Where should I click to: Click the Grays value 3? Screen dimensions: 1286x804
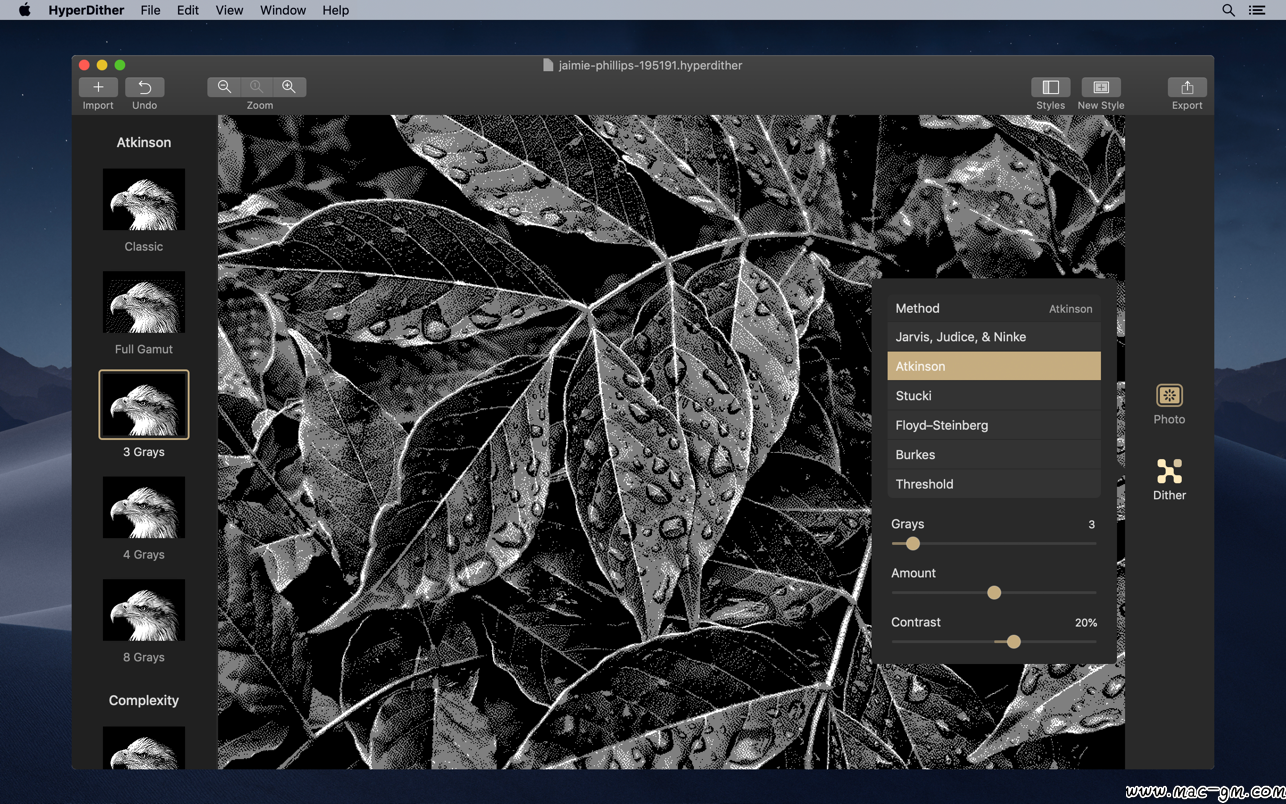point(1091,525)
